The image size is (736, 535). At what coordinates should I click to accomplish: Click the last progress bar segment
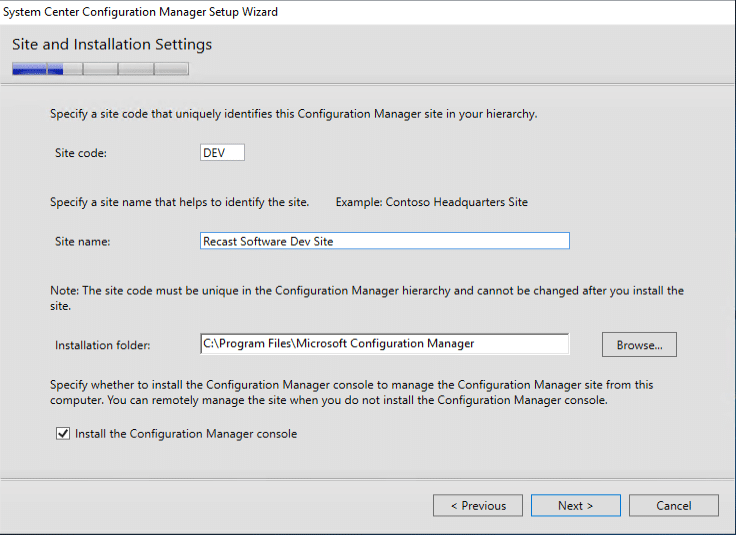(171, 69)
